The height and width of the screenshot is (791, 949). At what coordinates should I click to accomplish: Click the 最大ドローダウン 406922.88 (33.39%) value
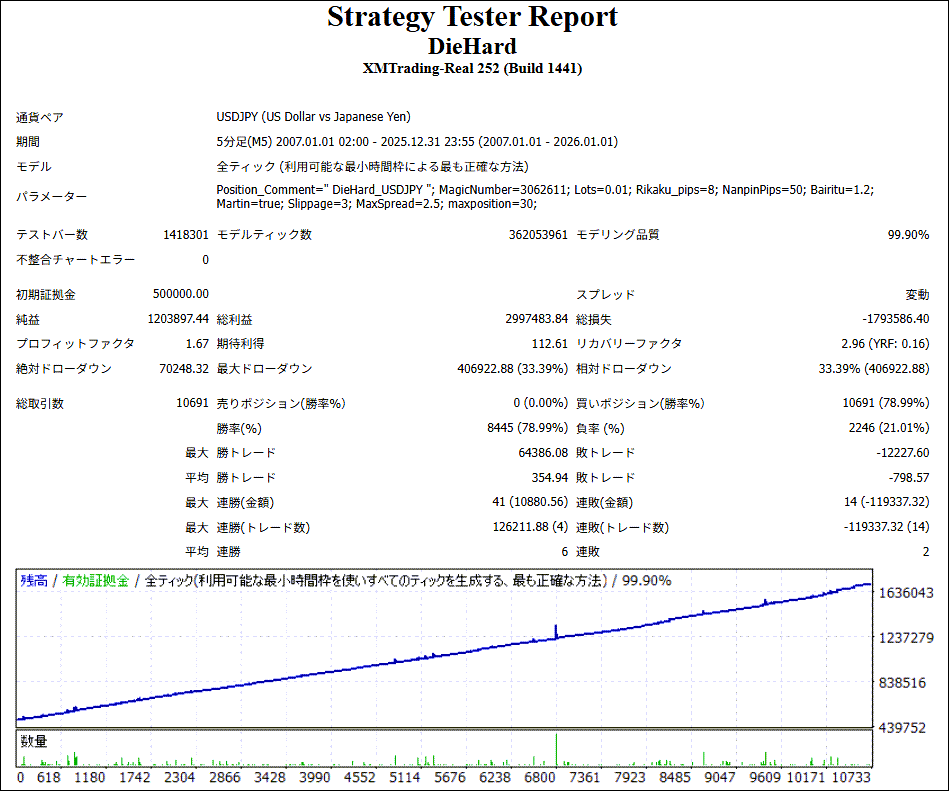click(x=512, y=369)
